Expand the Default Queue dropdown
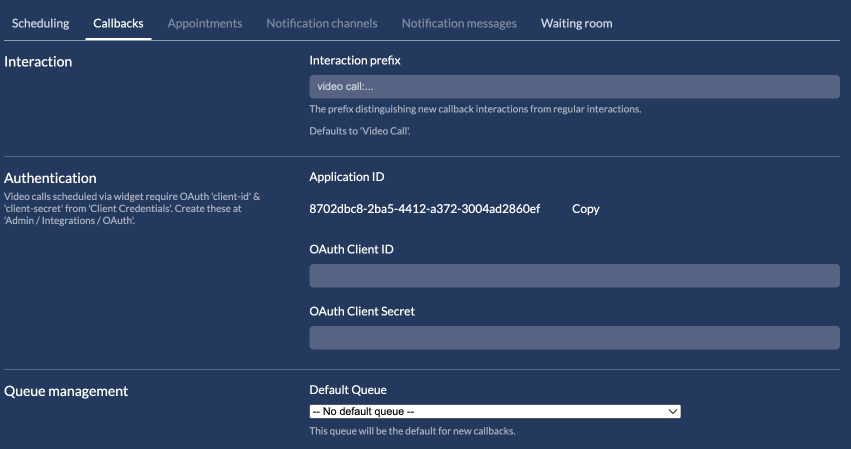 click(495, 411)
